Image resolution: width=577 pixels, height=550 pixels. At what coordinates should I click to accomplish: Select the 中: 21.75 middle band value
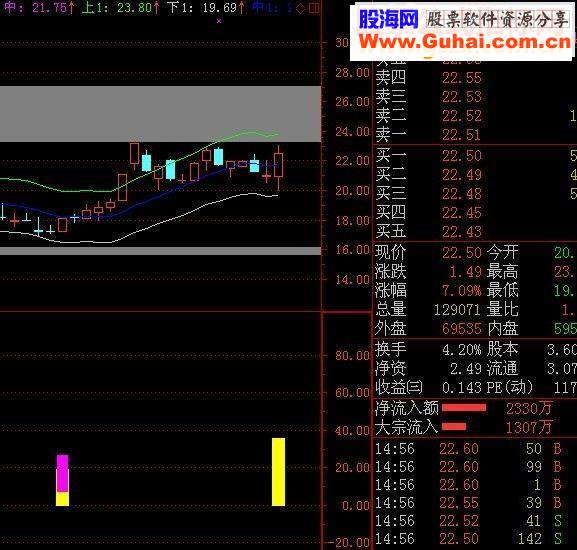(x=39, y=8)
